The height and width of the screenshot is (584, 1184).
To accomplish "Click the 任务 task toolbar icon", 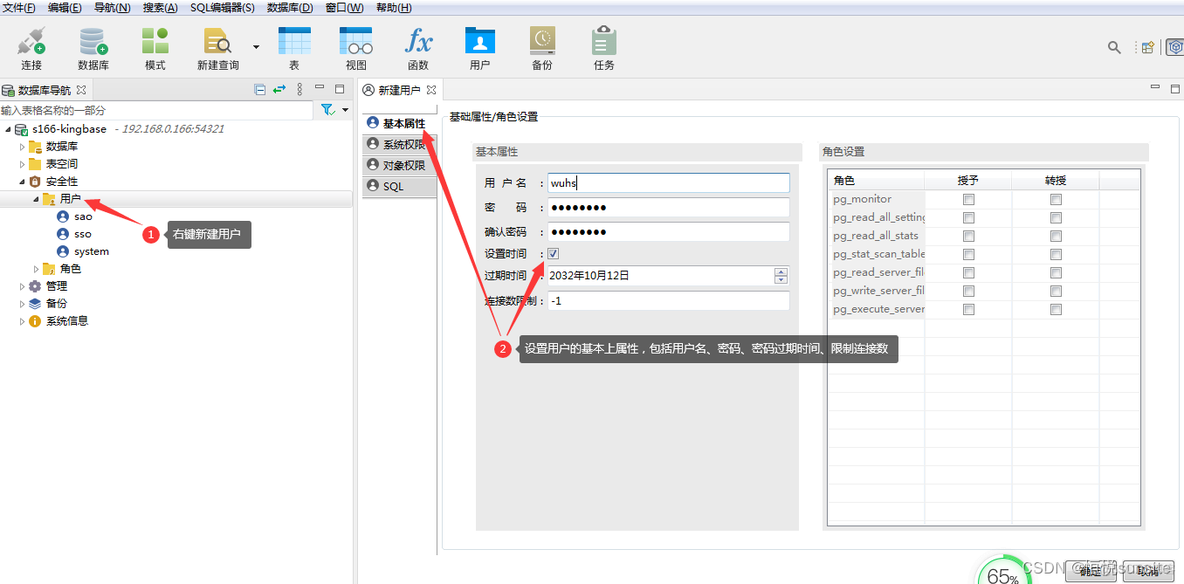I will (604, 48).
